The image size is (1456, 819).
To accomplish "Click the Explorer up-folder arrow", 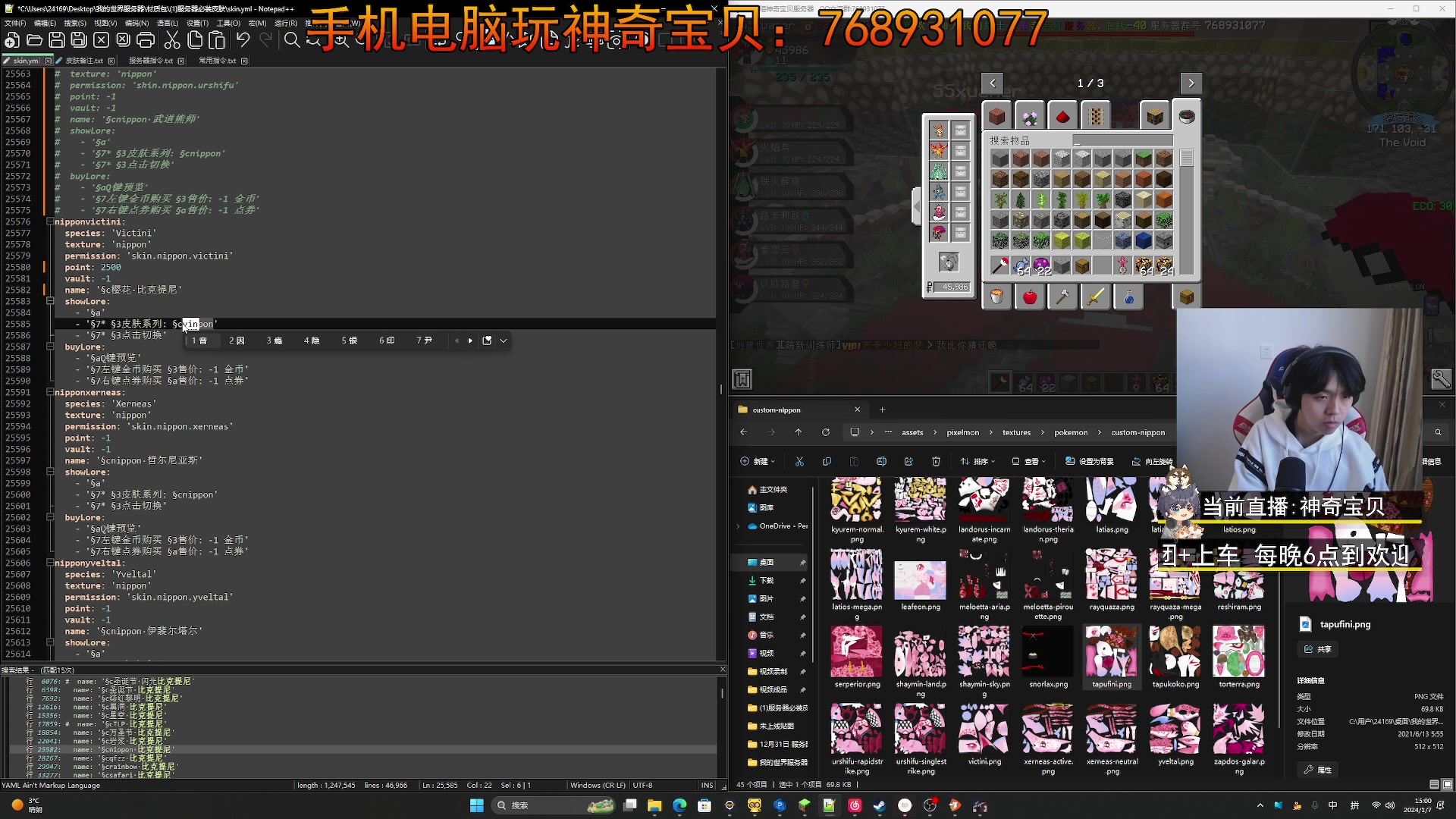I will tap(799, 432).
